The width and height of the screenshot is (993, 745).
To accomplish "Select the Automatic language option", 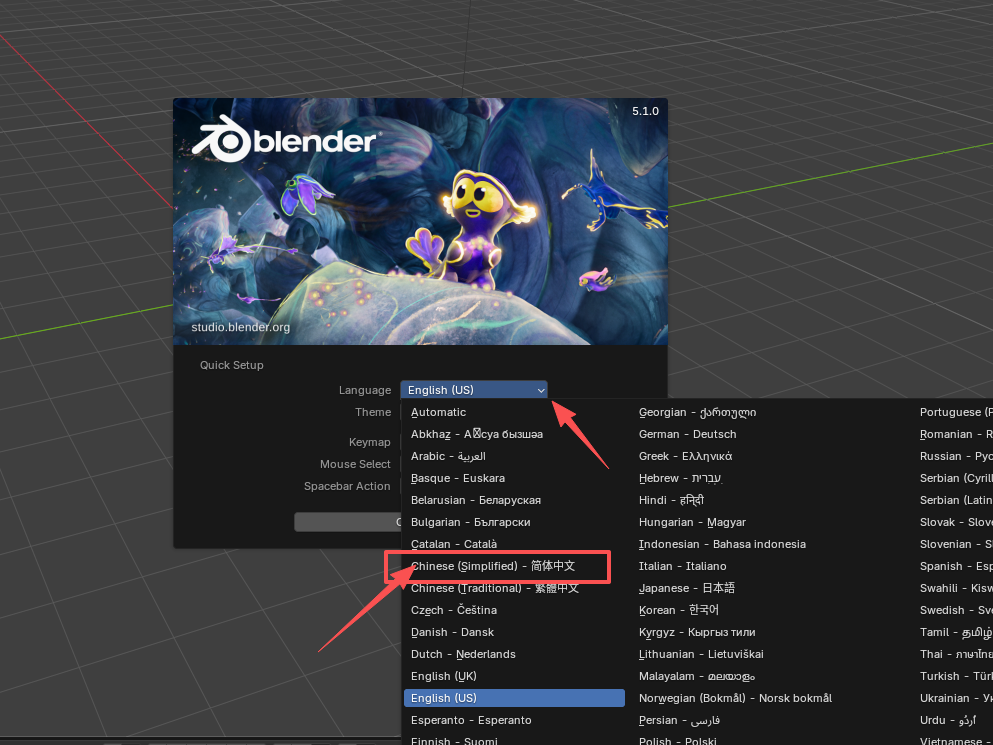I will (438, 412).
